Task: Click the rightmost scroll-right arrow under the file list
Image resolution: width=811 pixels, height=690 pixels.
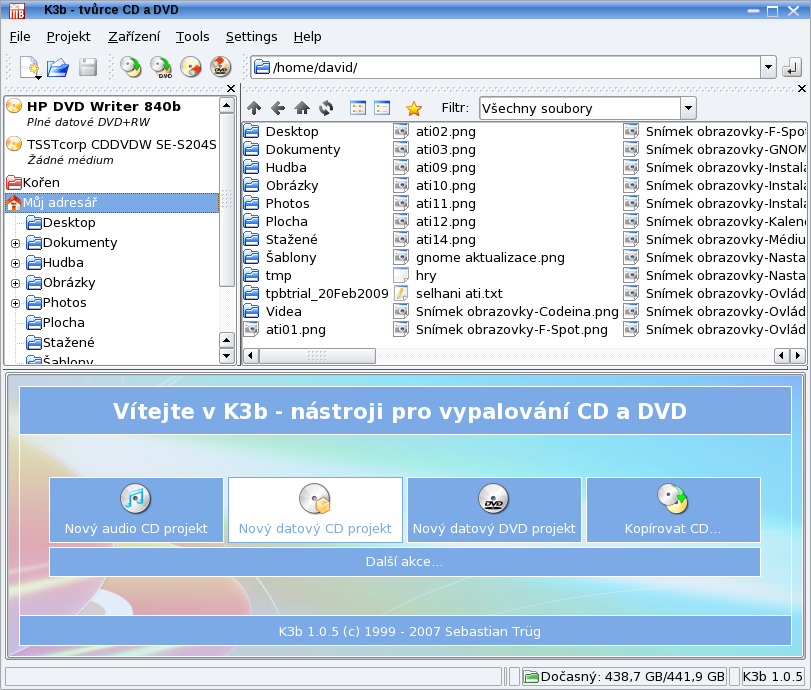Action: [798, 356]
